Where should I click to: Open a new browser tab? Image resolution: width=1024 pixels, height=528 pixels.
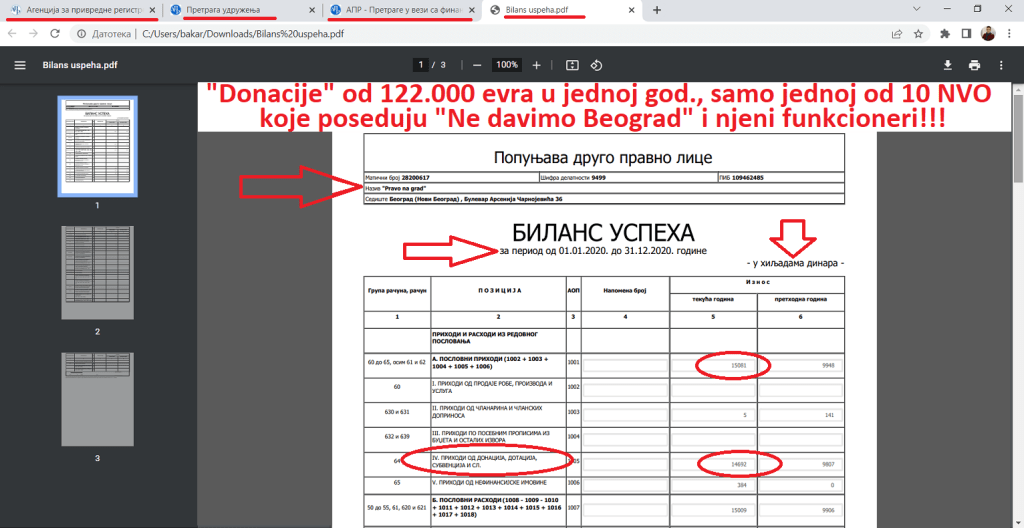tap(656, 10)
